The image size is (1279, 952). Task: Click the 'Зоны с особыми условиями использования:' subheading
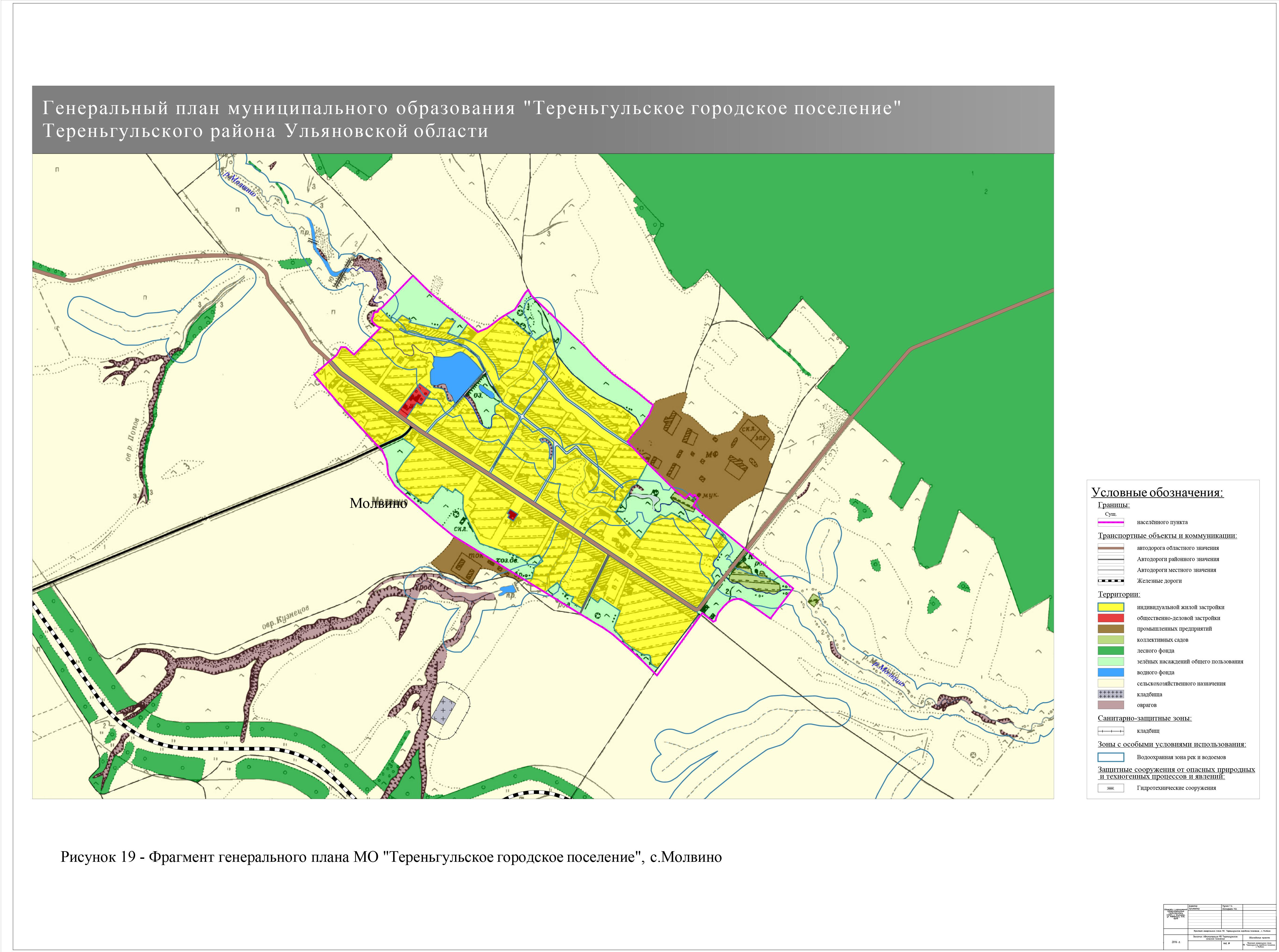coord(1172,744)
